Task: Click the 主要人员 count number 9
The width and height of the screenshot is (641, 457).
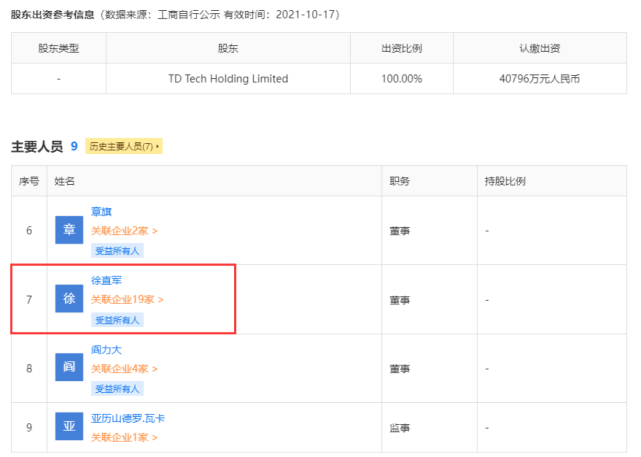Action: [x=74, y=146]
